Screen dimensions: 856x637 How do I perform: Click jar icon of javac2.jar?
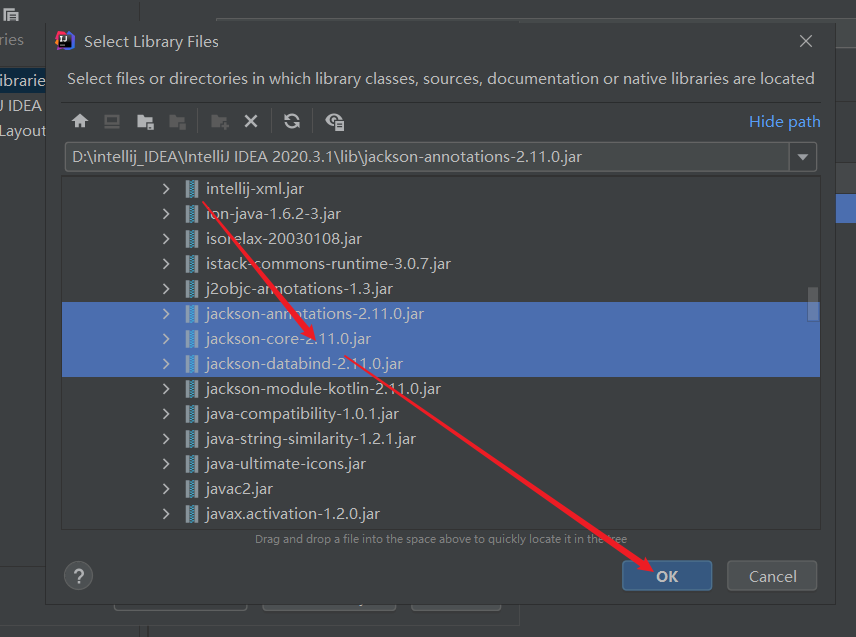pyautogui.click(x=192, y=489)
